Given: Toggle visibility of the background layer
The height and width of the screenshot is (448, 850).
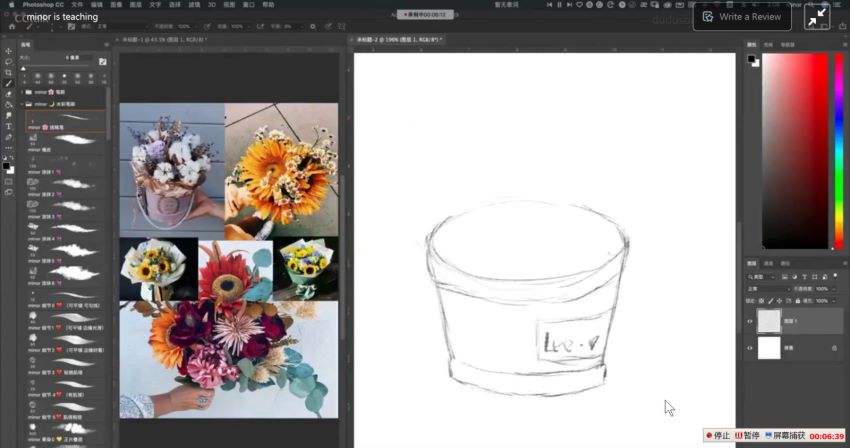Looking at the screenshot, I should (750, 348).
